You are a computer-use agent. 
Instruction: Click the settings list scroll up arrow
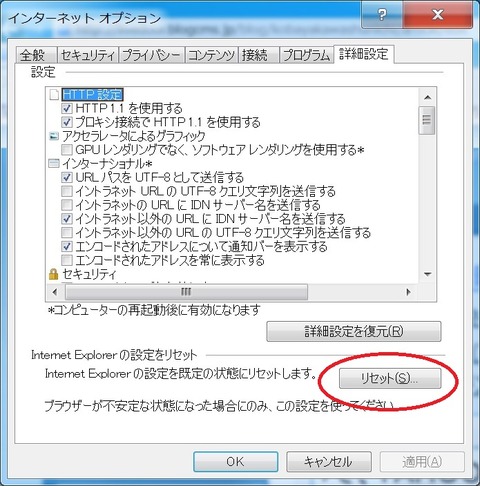click(x=427, y=97)
